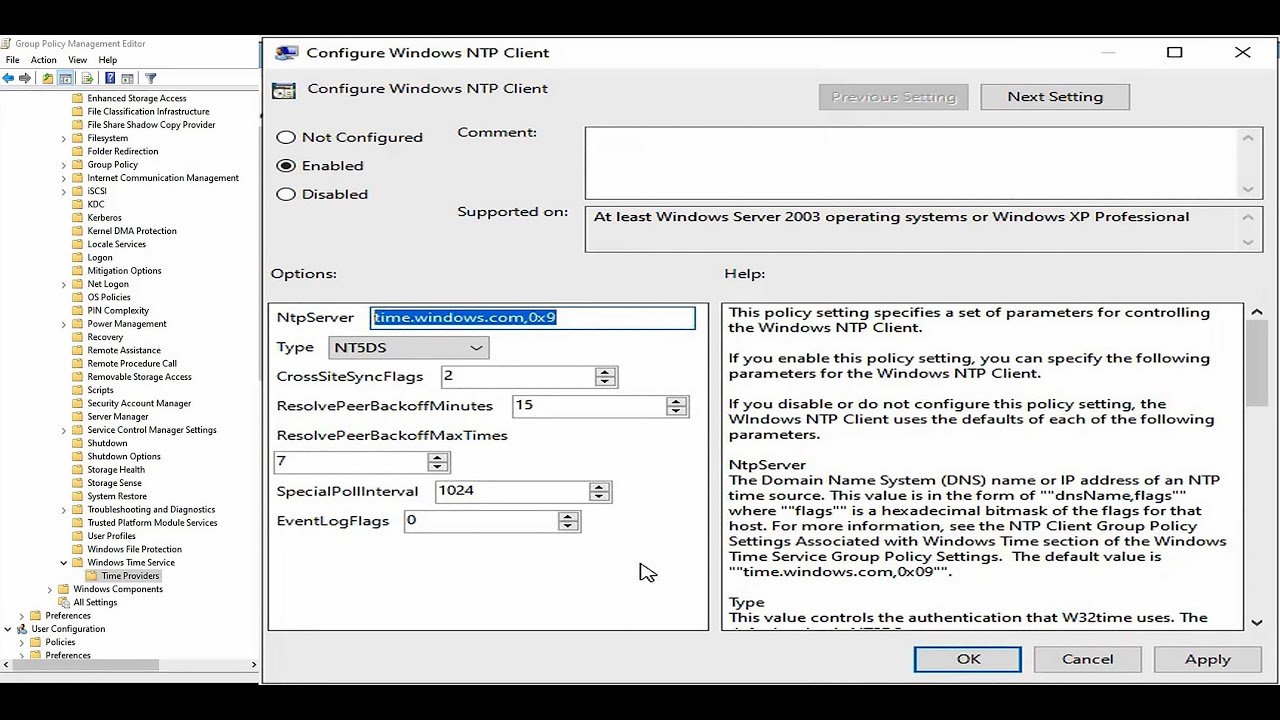1280x720 pixels.
Task: Go up one level via folder-arrow icon
Action: click(x=47, y=78)
